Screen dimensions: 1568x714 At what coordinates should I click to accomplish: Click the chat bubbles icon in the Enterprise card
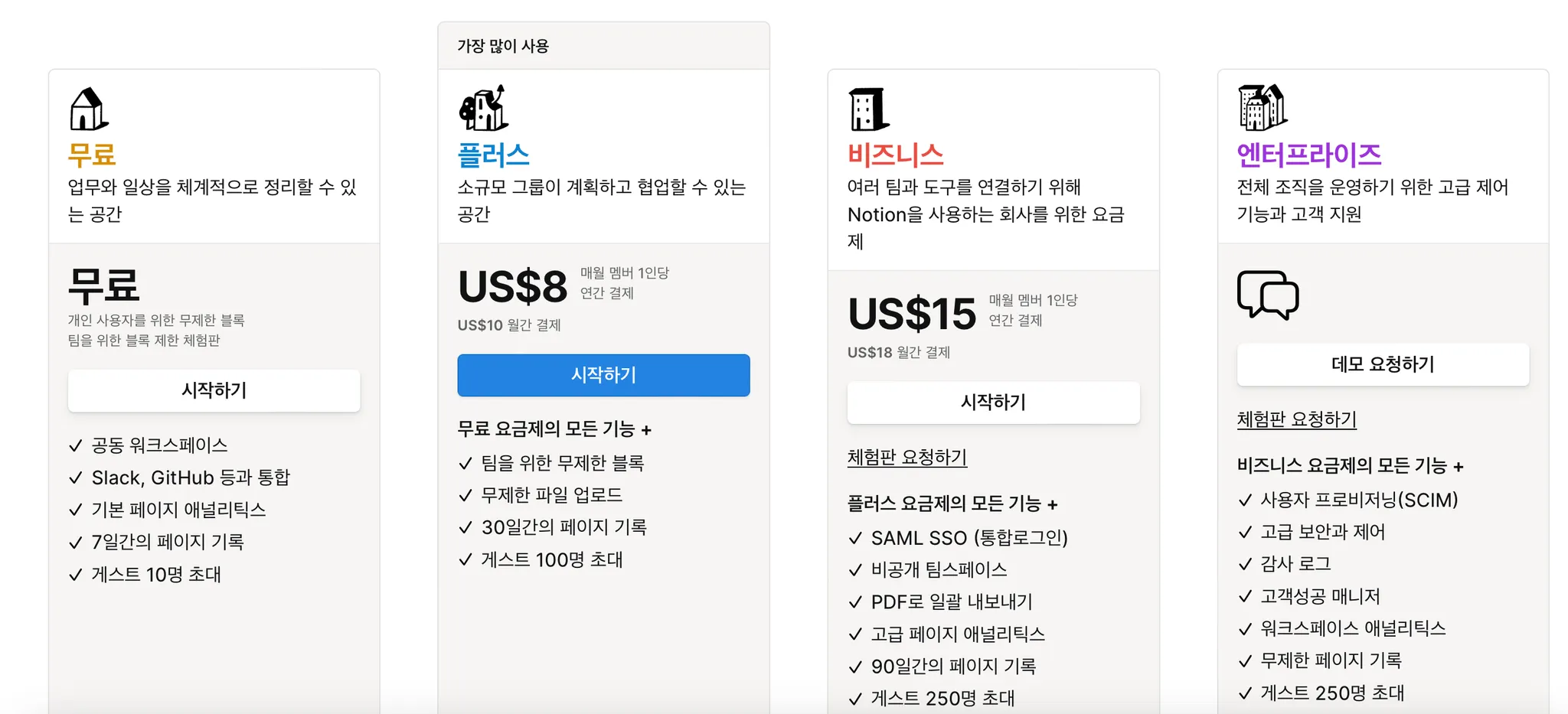[x=1268, y=295]
